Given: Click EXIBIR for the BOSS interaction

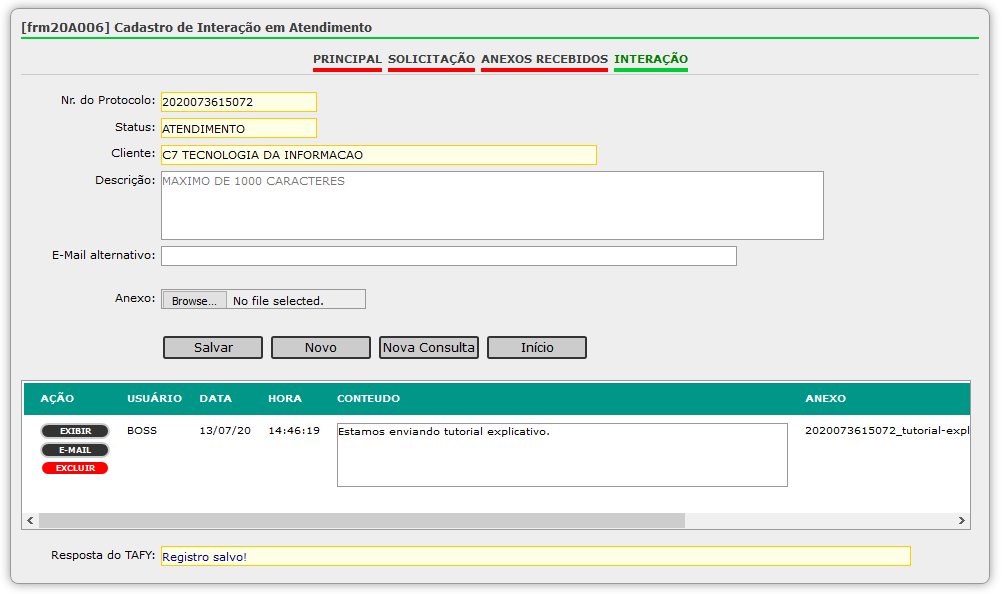Looking at the screenshot, I should (x=75, y=431).
